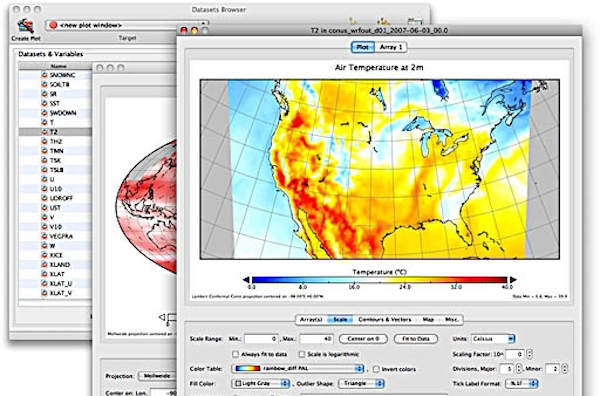Open the Fill Color Light Gray selector
This screenshot has height=396, width=600.
pos(261,383)
